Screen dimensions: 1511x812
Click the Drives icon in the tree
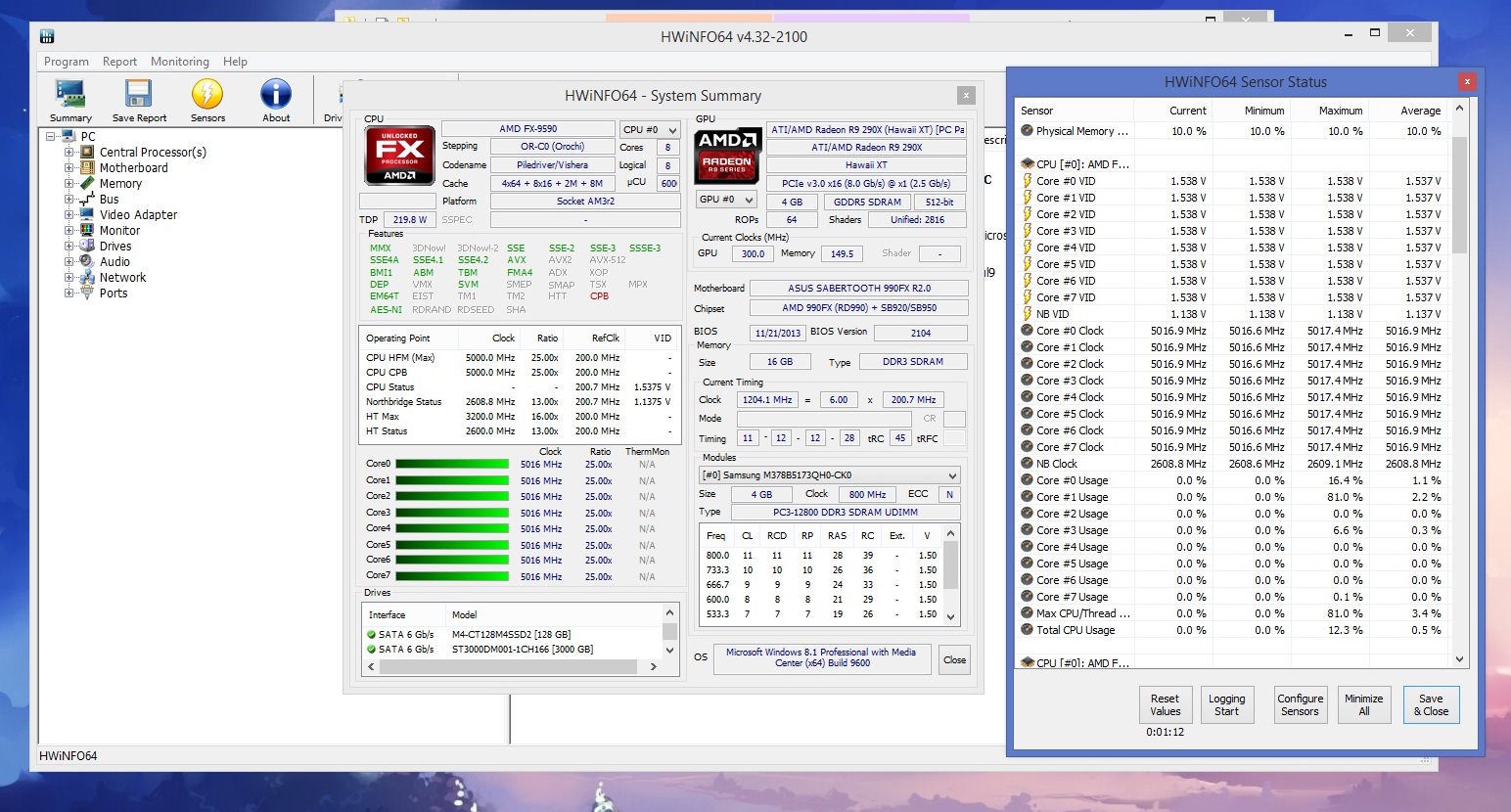pos(87,246)
